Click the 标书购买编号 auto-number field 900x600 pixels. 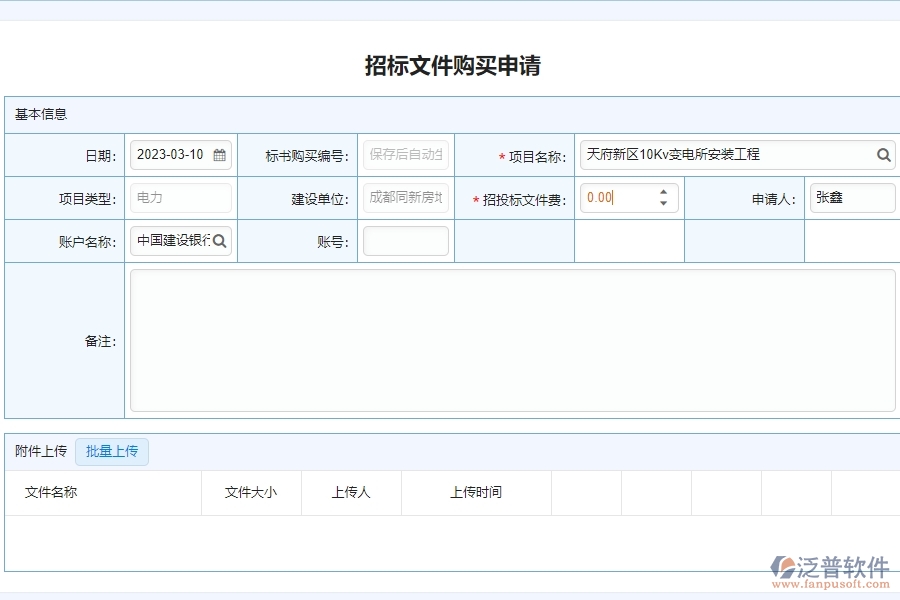(405, 155)
